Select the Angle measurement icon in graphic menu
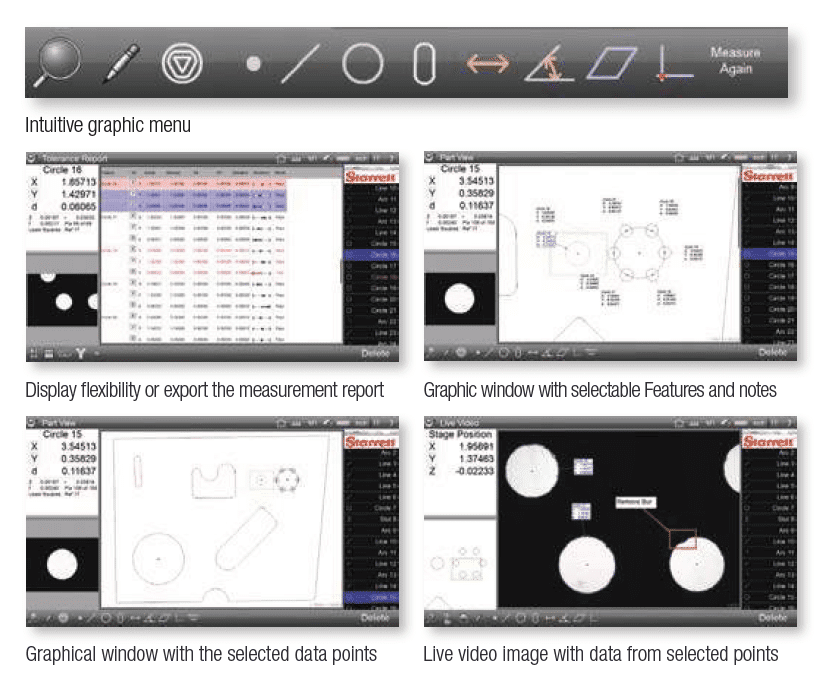Image resolution: width=820 pixels, height=690 pixels. 549,64
